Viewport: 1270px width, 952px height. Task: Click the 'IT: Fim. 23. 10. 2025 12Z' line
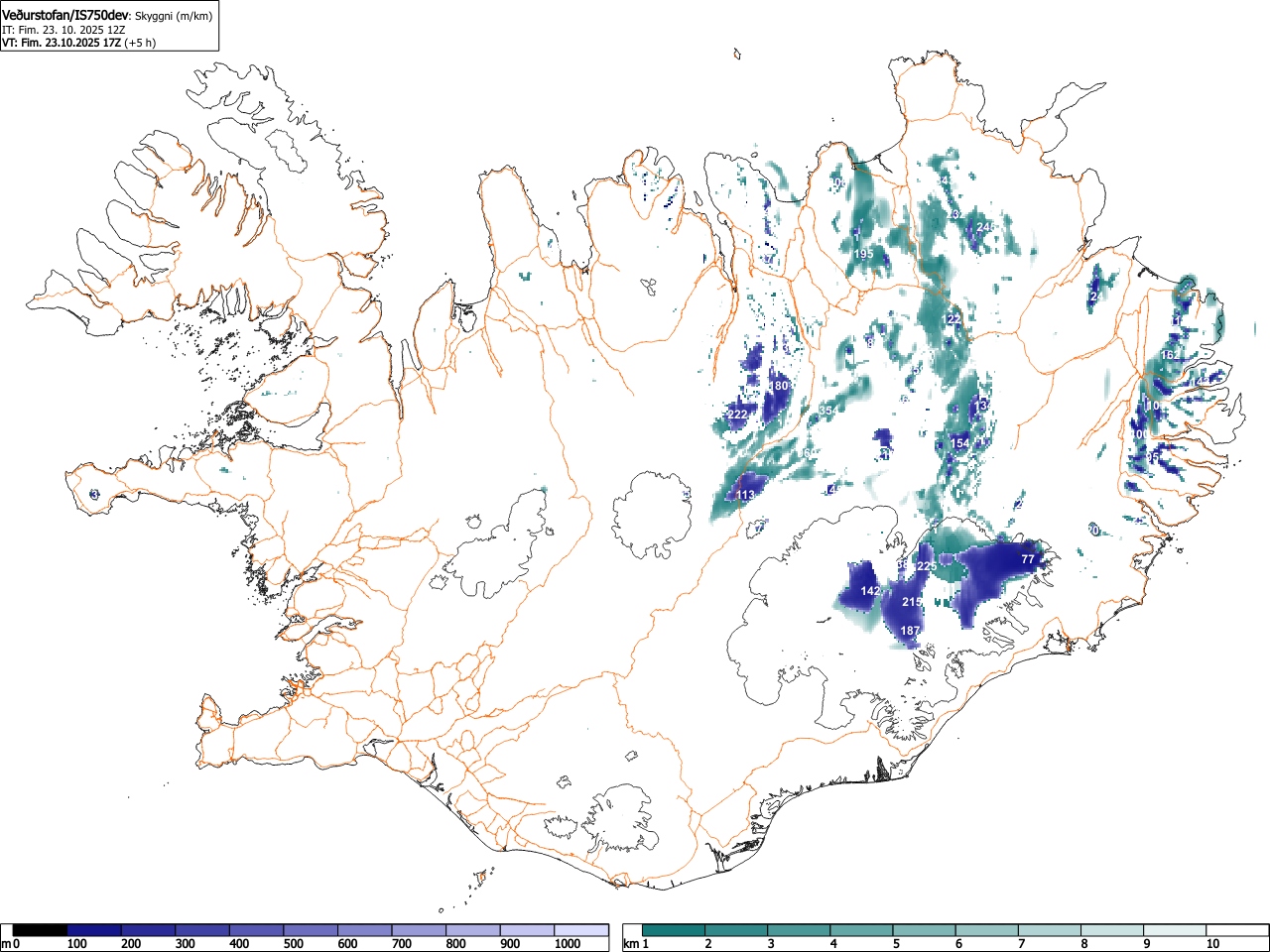pyautogui.click(x=63, y=30)
